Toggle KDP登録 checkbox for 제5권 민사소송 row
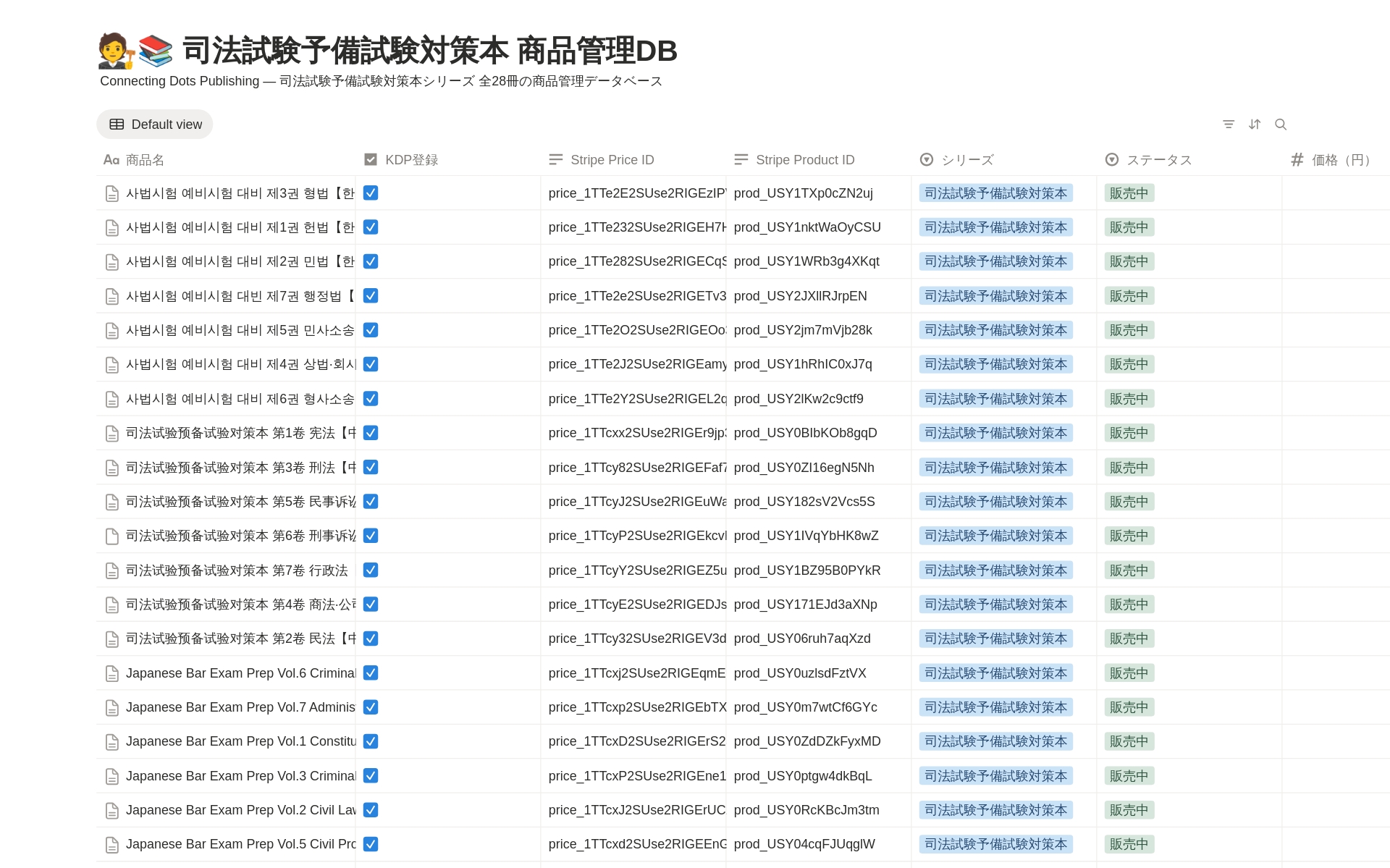Image resolution: width=1390 pixels, height=868 pixels. click(371, 330)
